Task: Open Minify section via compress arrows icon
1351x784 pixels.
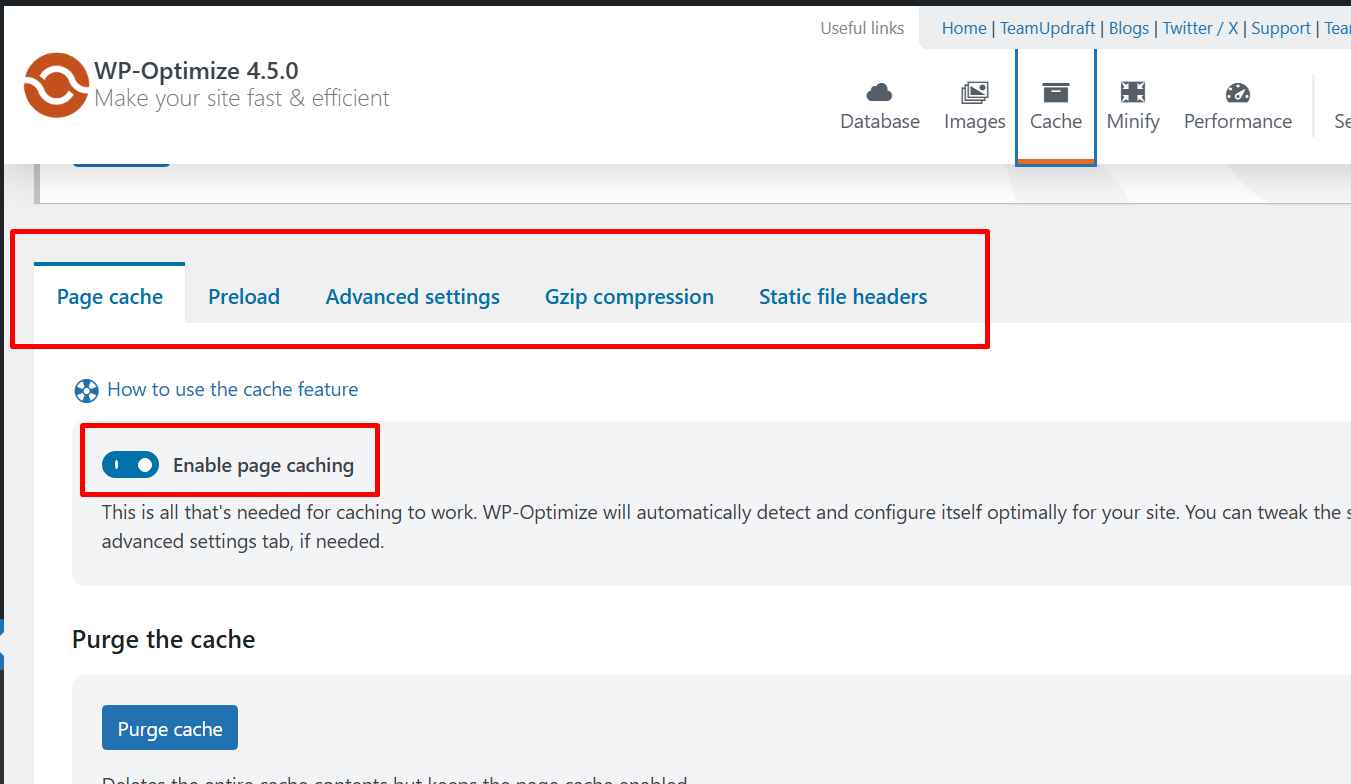Action: (1133, 93)
